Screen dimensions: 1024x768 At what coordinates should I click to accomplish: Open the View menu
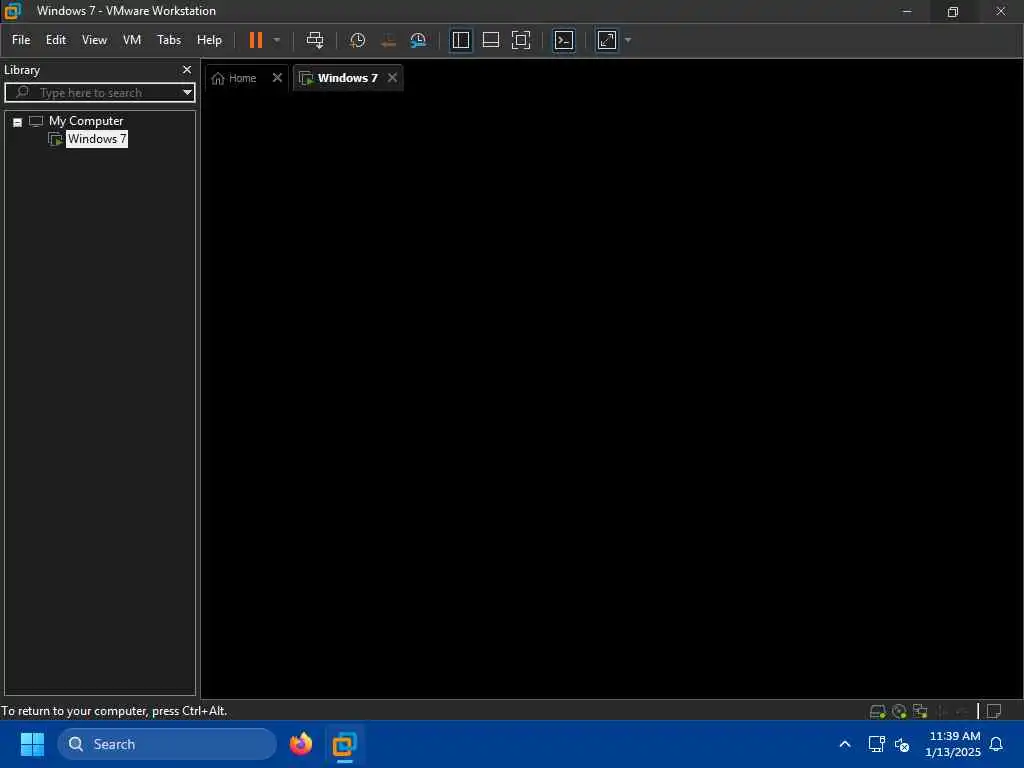(x=94, y=40)
